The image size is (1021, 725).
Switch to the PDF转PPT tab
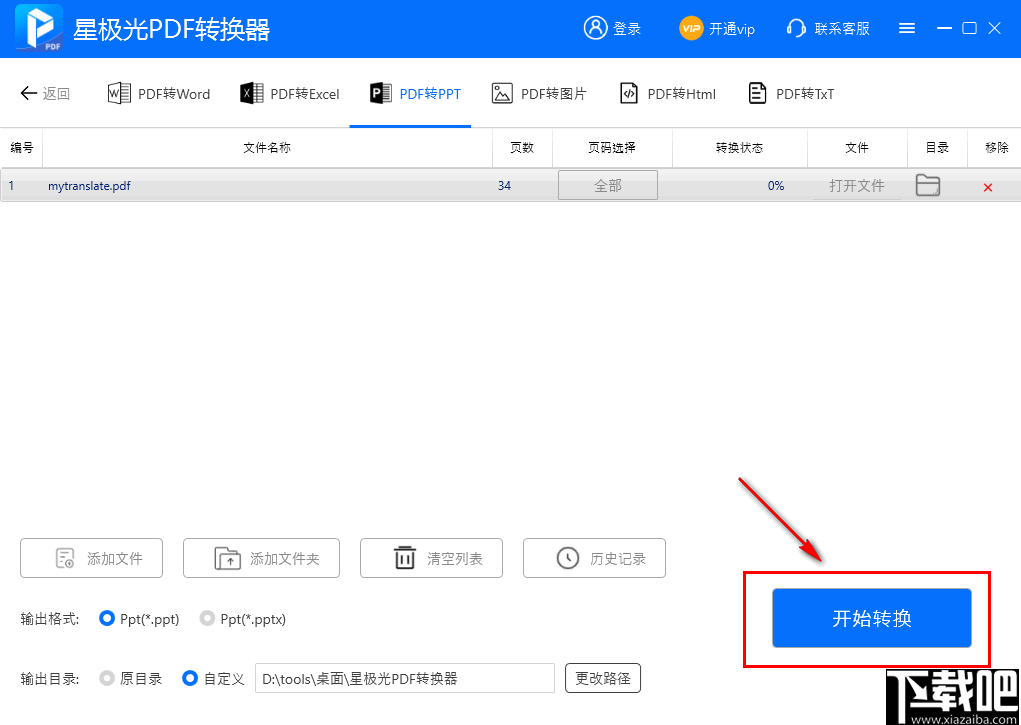point(411,93)
